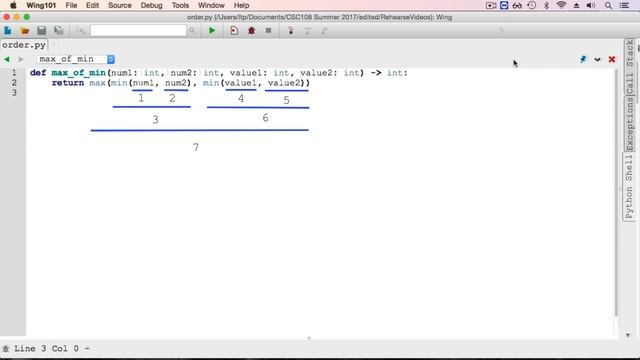Run the program with green play button

coord(212,31)
